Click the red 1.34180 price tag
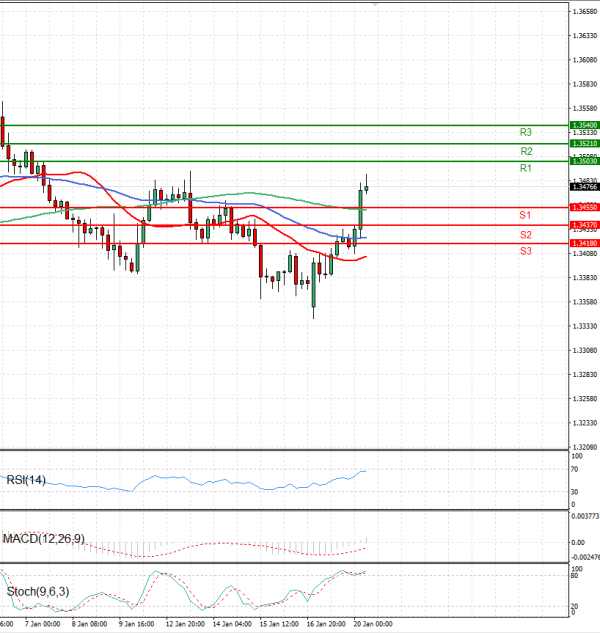Viewport: 600px width, 633px height. click(x=584, y=243)
